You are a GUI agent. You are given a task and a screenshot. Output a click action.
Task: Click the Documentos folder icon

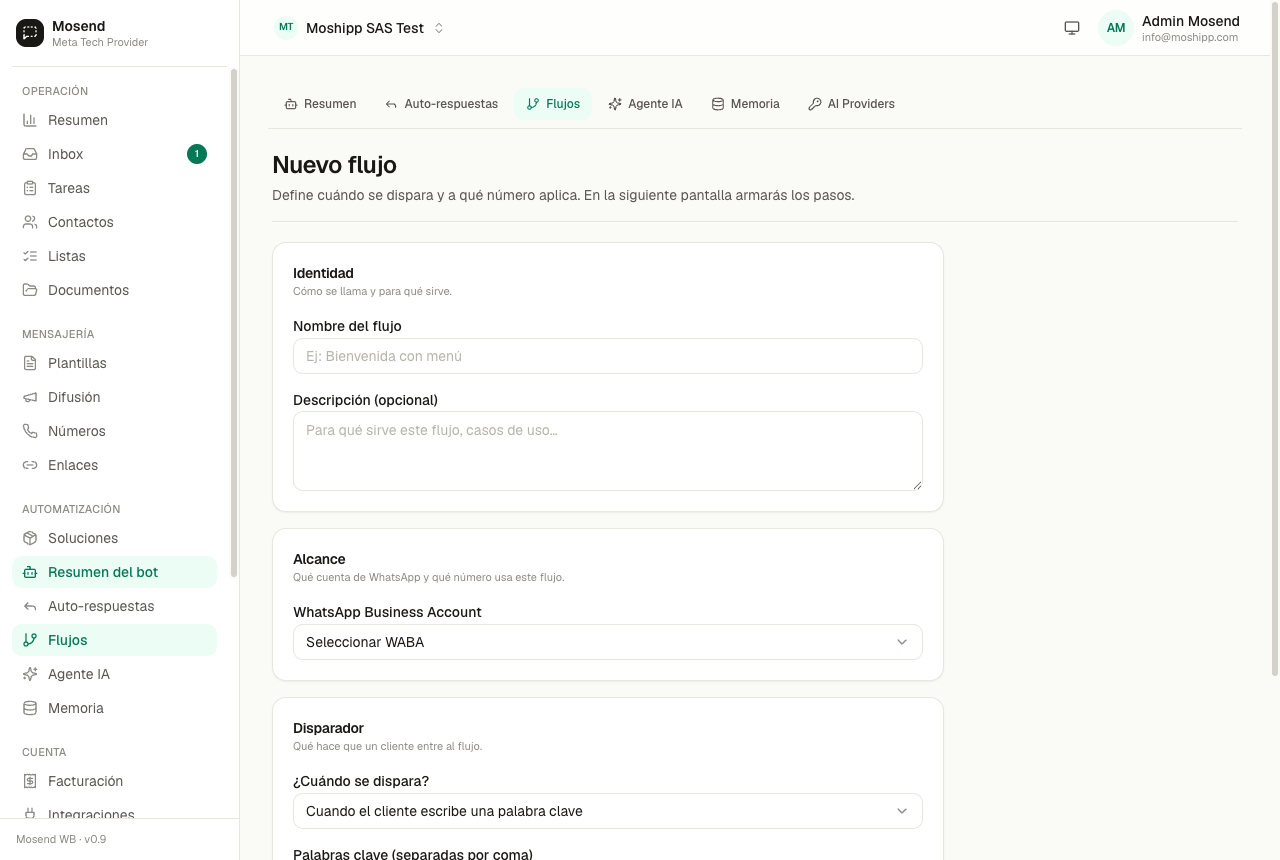30,290
